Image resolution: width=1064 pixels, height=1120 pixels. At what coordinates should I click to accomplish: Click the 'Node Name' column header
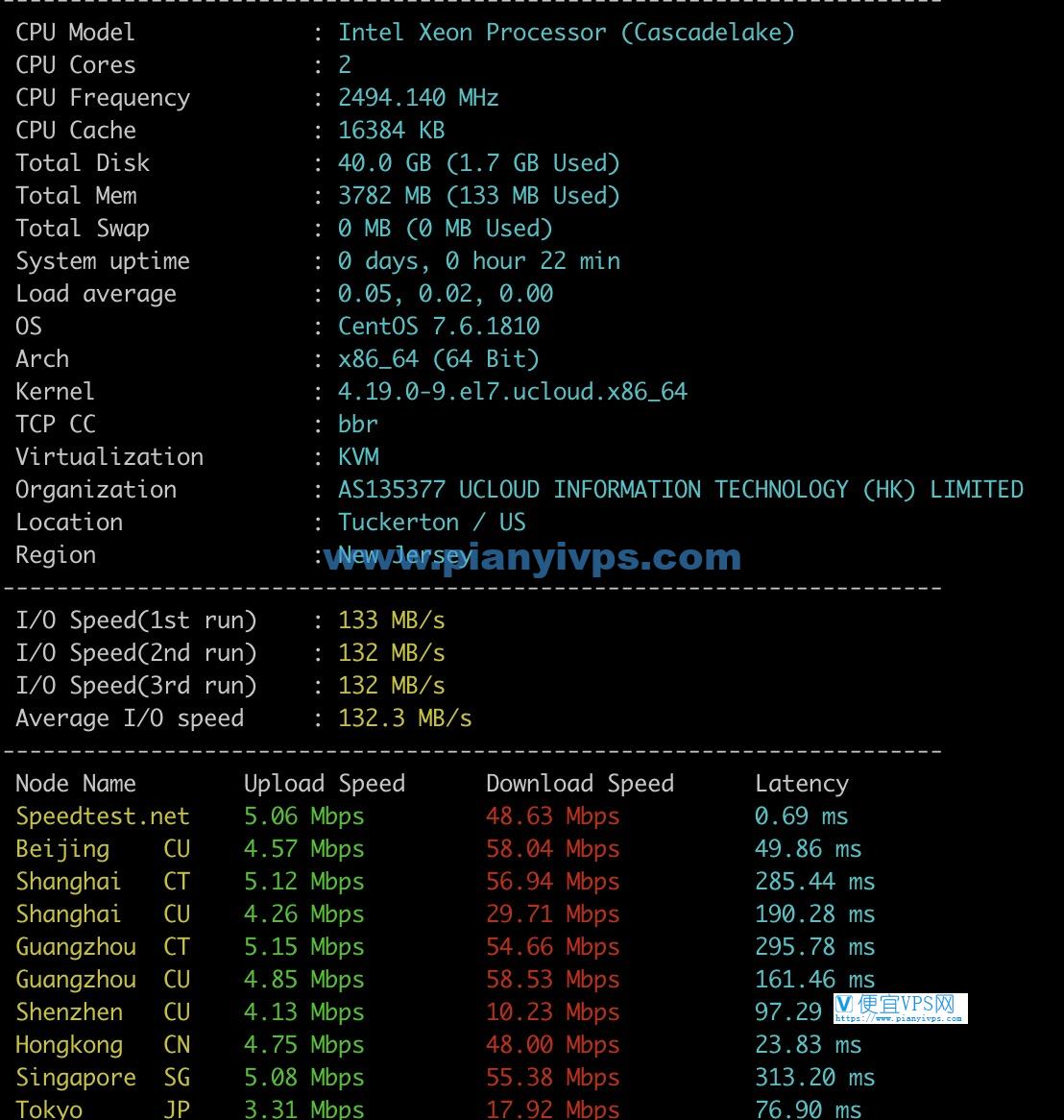76,784
